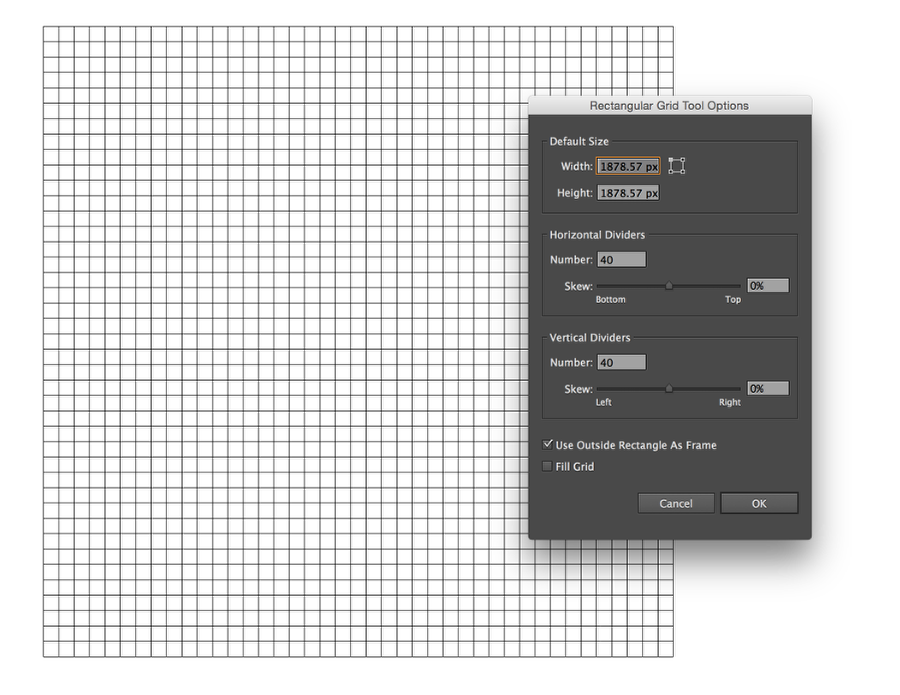Click the 'Vertical Dividers' section heading
The width and height of the screenshot is (900, 695).
[x=590, y=337]
